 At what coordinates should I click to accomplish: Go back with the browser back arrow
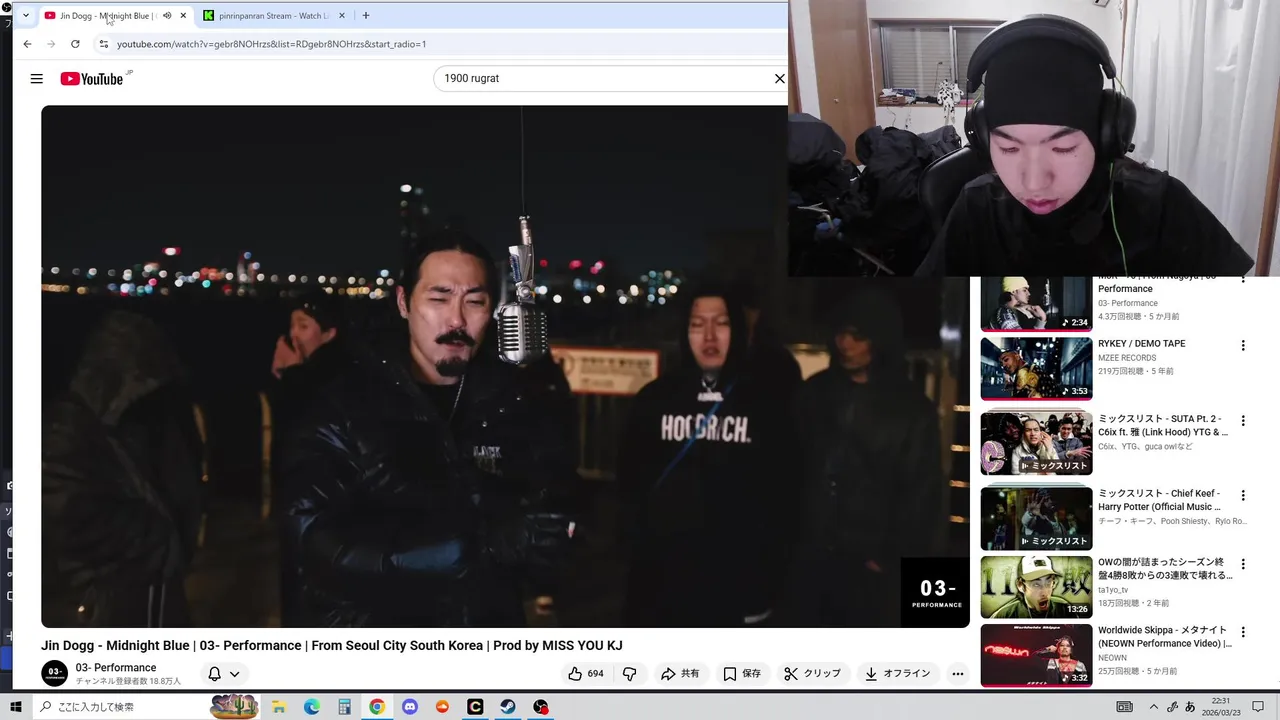(27, 44)
